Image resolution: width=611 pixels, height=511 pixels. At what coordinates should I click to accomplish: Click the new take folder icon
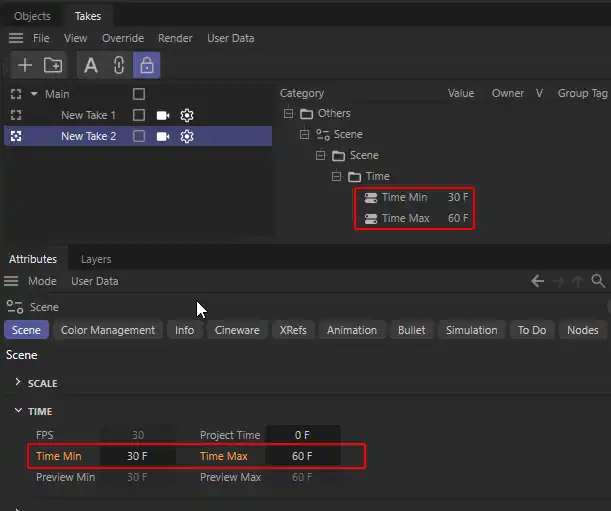coord(53,65)
